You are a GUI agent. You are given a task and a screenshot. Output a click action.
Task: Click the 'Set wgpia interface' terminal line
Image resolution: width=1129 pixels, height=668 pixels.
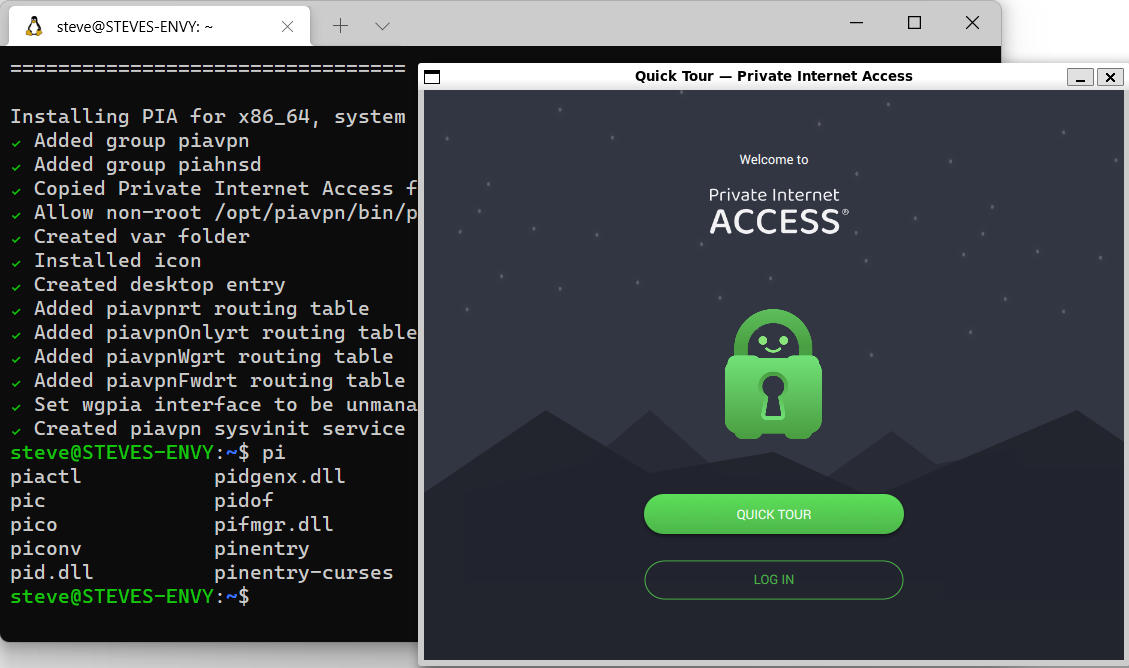[214, 405]
